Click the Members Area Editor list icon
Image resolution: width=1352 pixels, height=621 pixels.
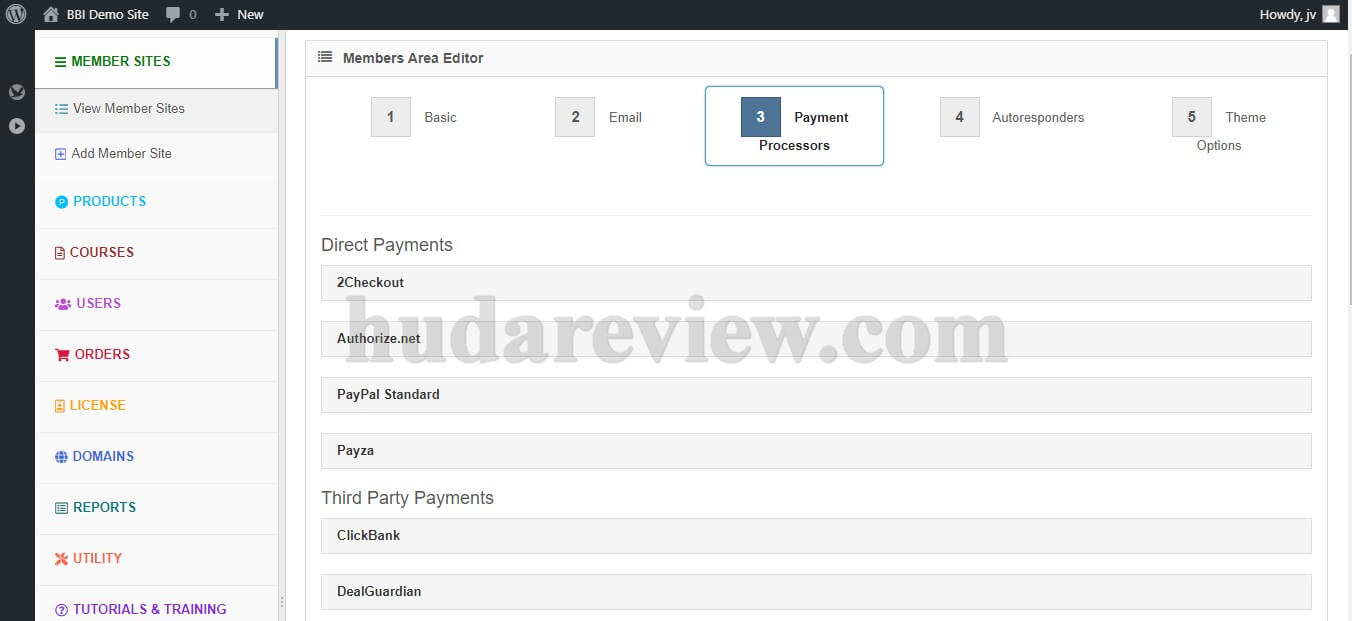(x=324, y=57)
